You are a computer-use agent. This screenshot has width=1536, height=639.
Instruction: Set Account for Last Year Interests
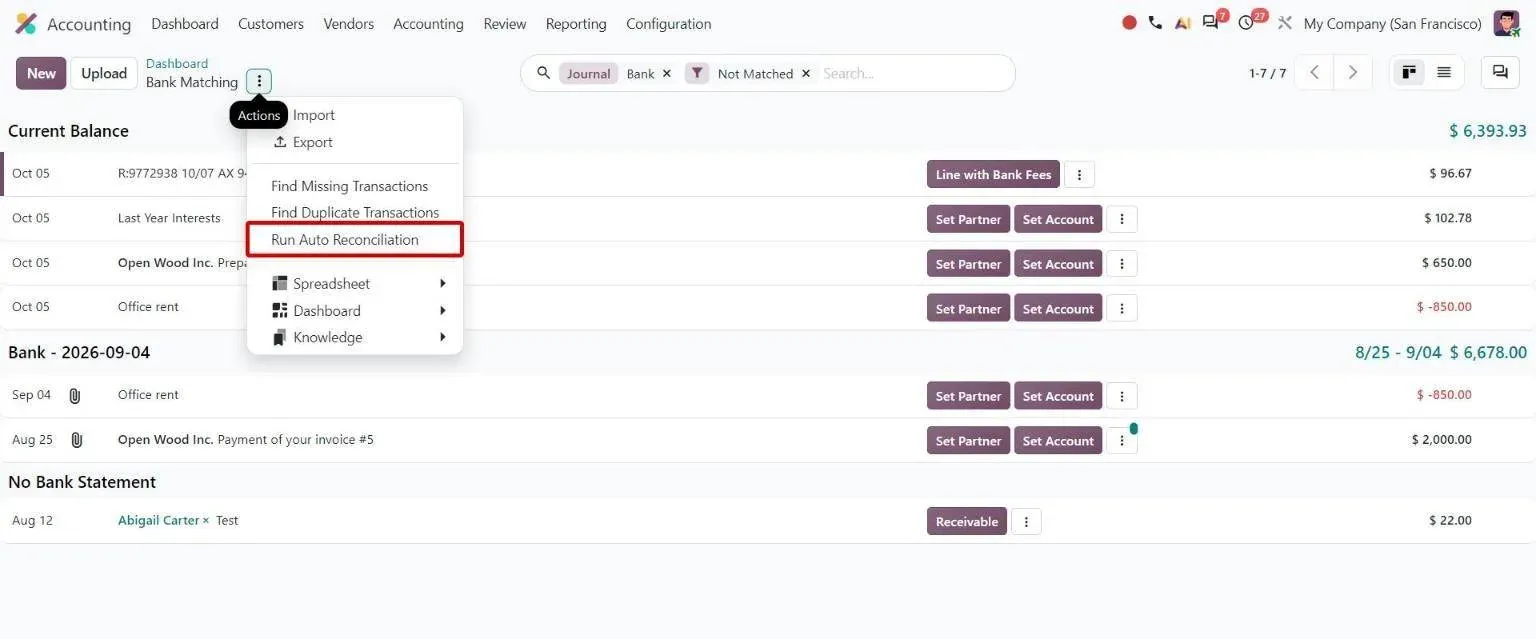click(x=1058, y=219)
